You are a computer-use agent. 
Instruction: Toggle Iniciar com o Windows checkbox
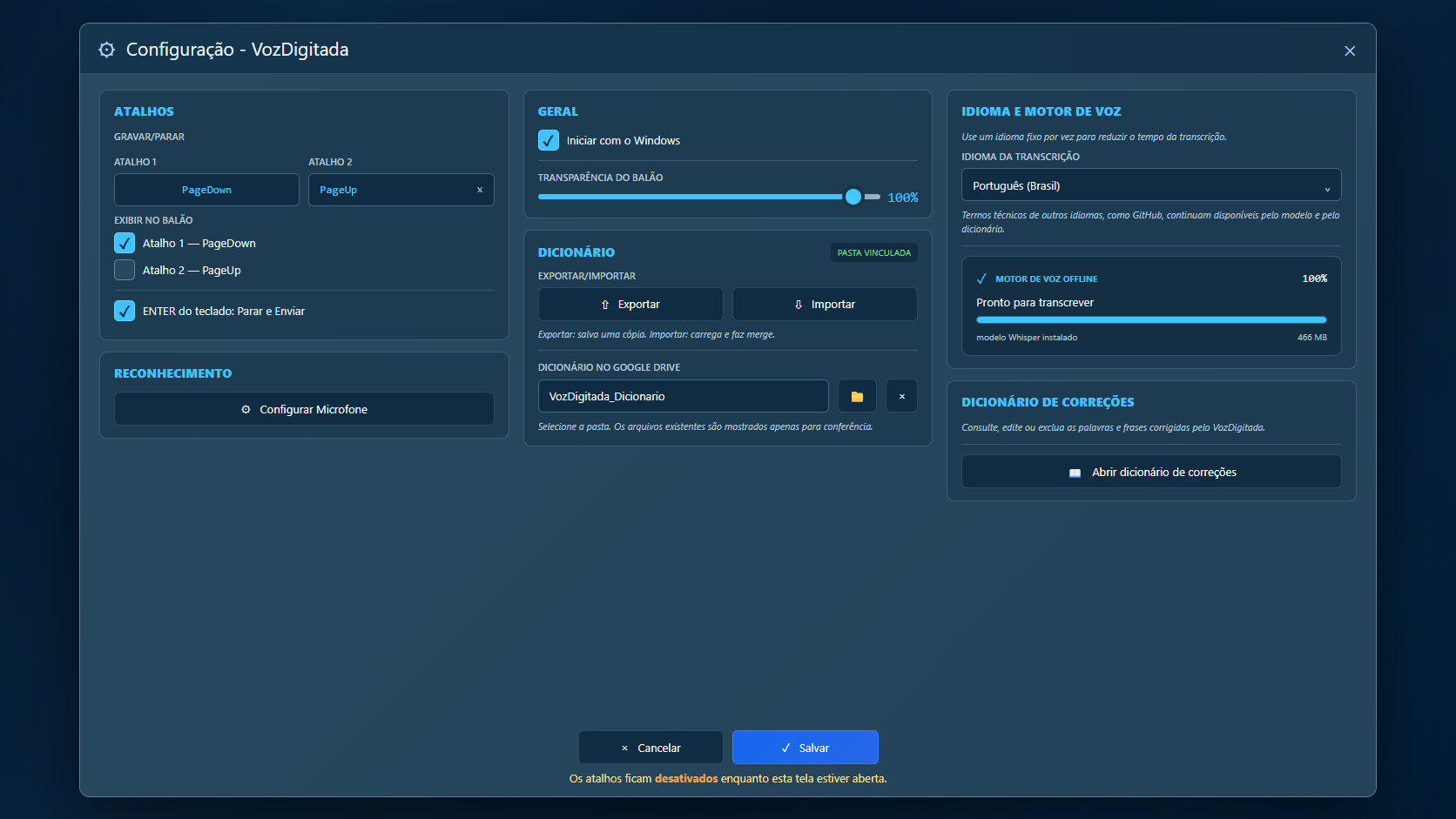549,140
